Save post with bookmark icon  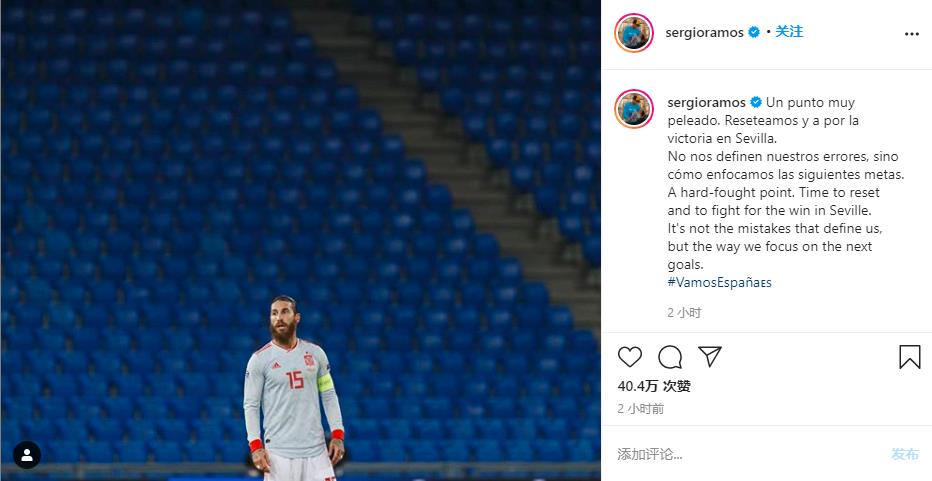point(909,357)
